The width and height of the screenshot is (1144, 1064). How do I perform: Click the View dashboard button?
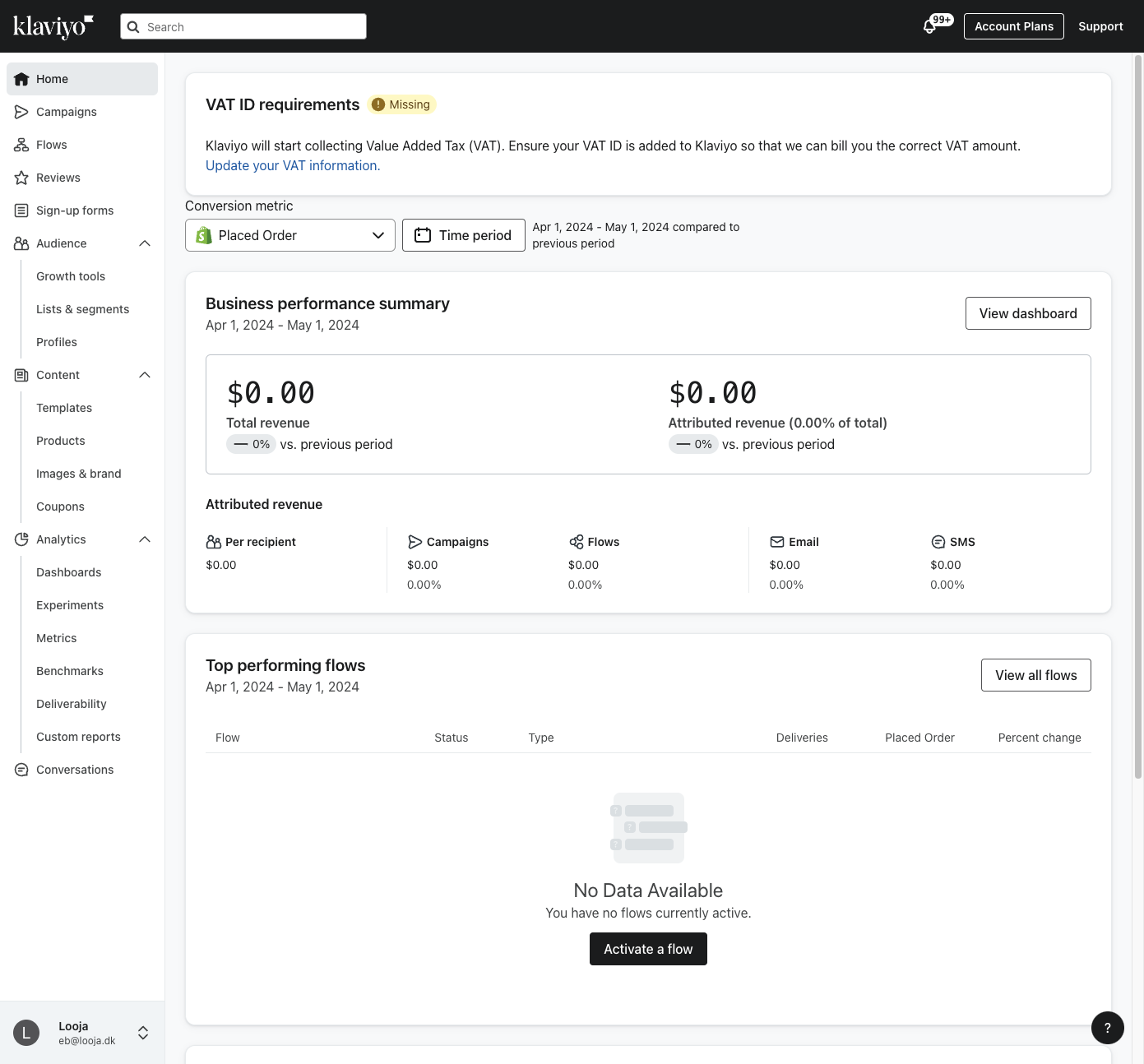(x=1028, y=313)
